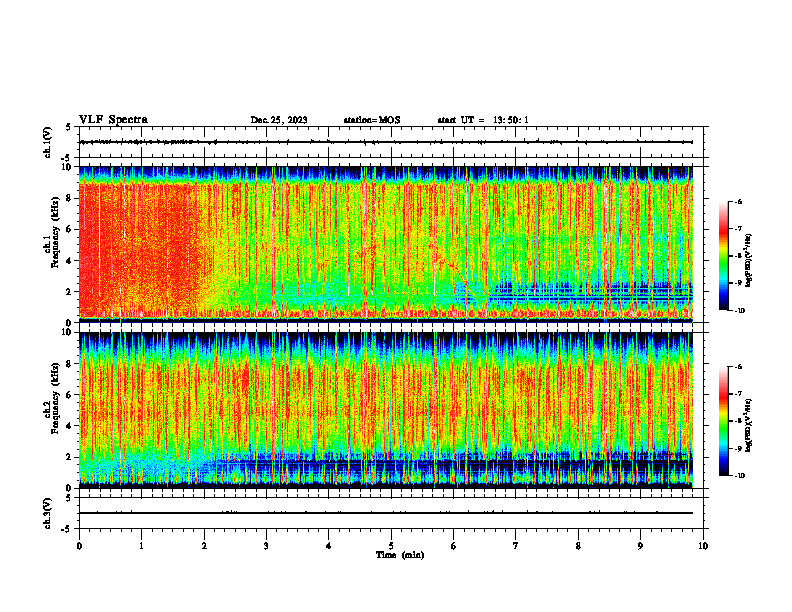Viewport: 792px width, 612px height.
Task: Click inside the ch.1 spectrogram panel
Action: [386, 244]
